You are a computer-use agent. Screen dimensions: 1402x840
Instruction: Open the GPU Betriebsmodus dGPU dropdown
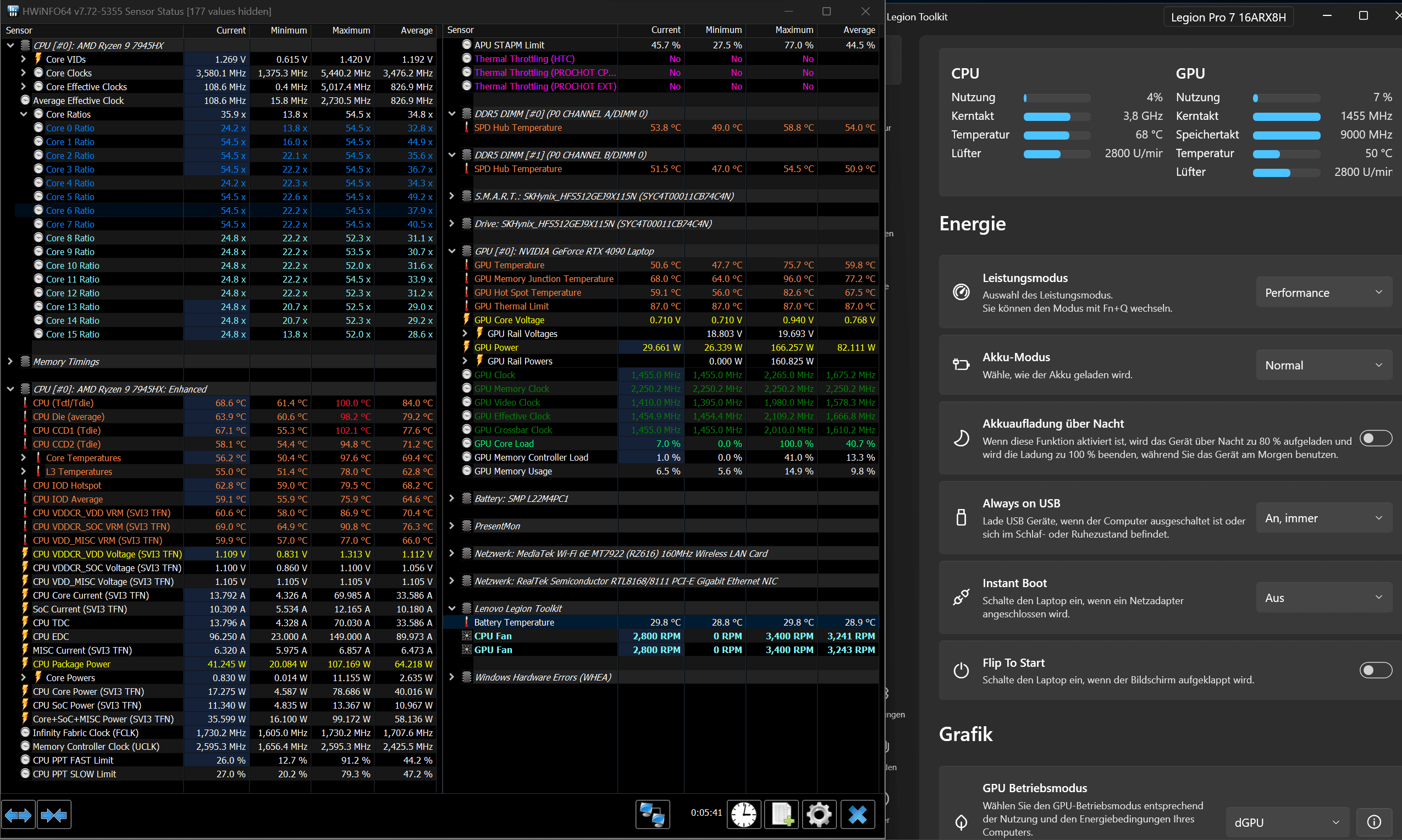click(x=1288, y=822)
